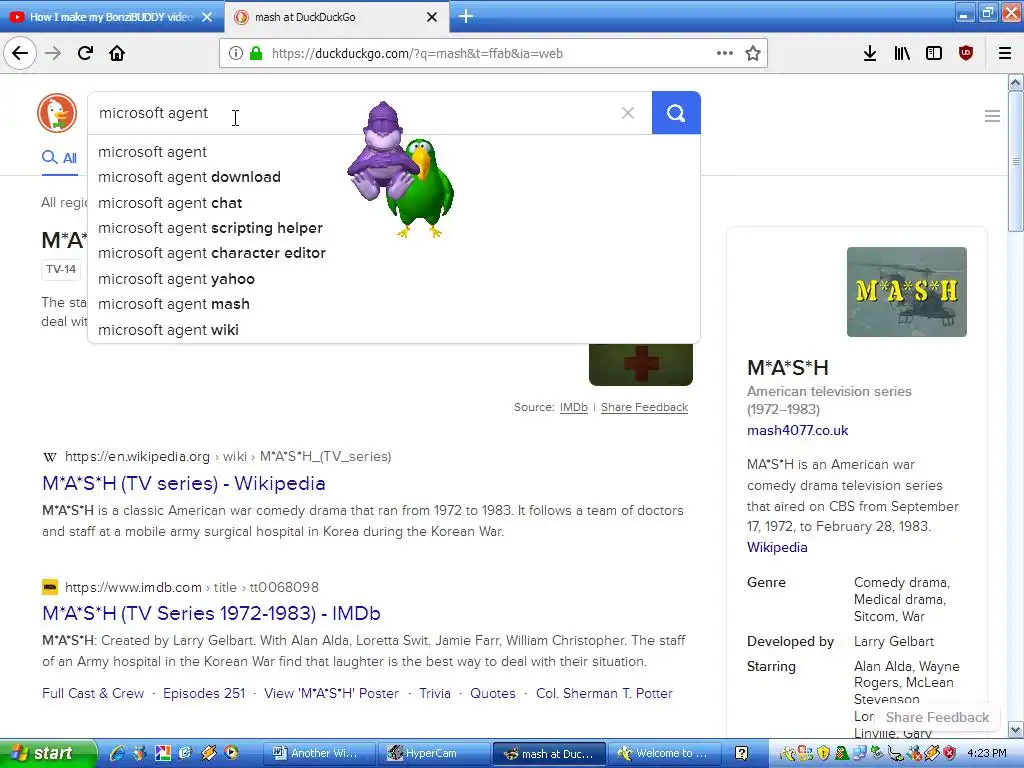
Task: Close the BonziBUDDY YouTube tab
Action: click(207, 17)
